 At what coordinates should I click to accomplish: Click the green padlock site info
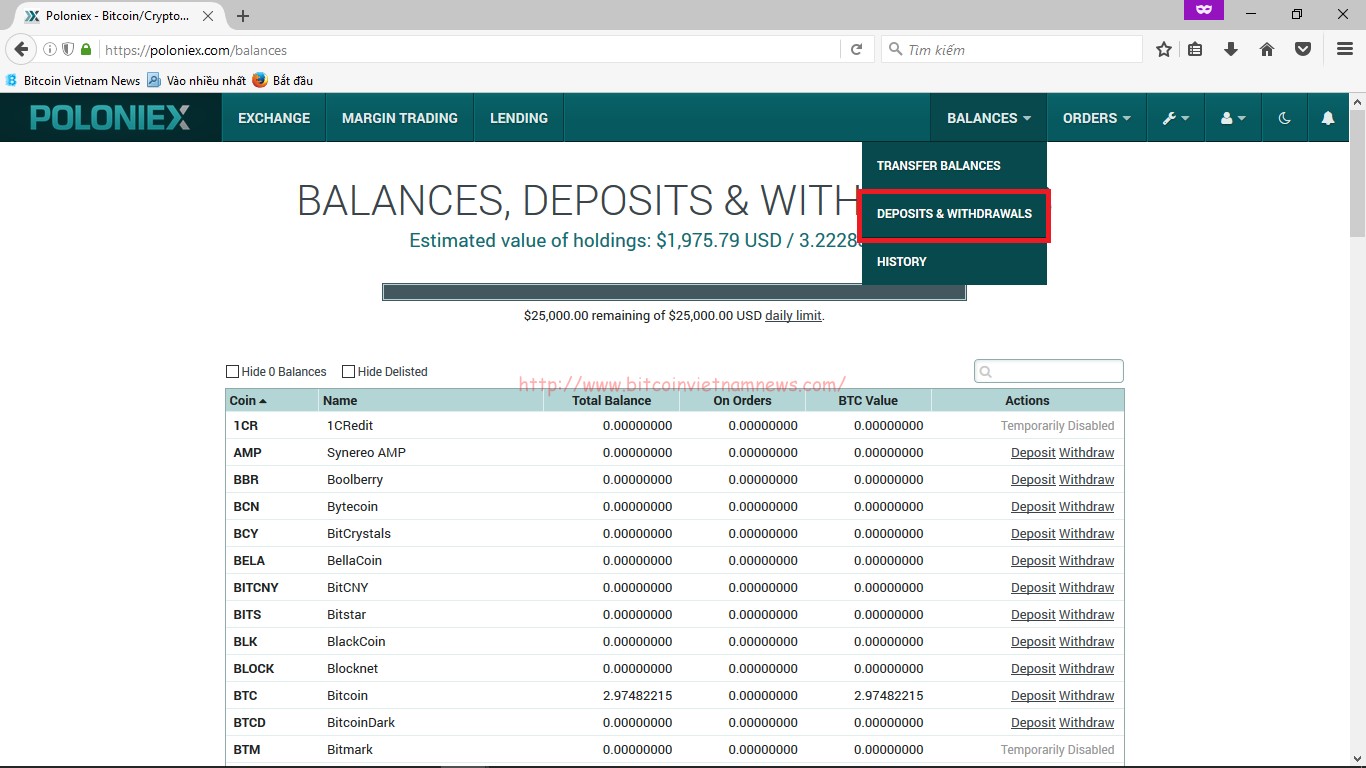(86, 49)
